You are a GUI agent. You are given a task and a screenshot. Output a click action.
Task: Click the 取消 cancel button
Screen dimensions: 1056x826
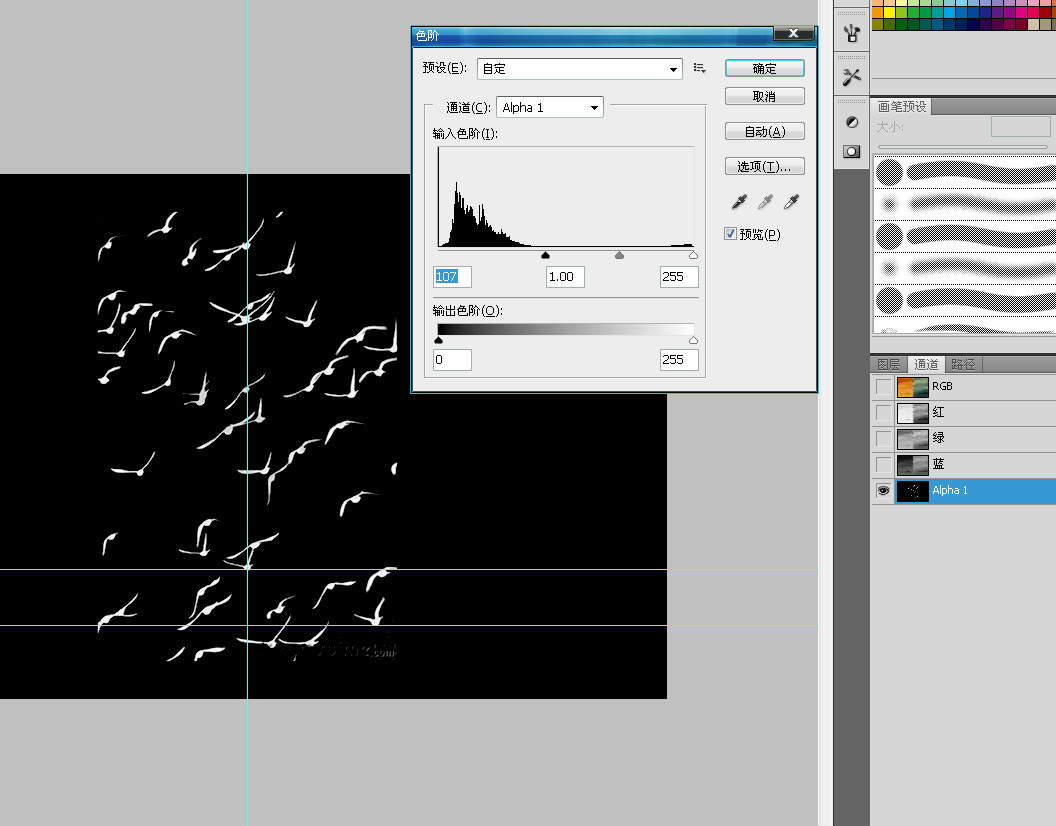tap(764, 96)
